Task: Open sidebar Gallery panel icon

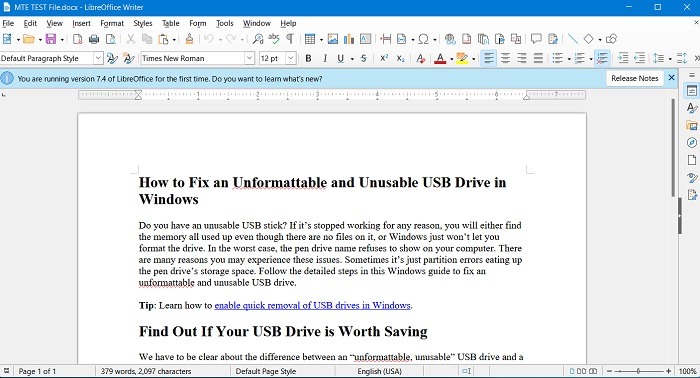Action: (692, 125)
